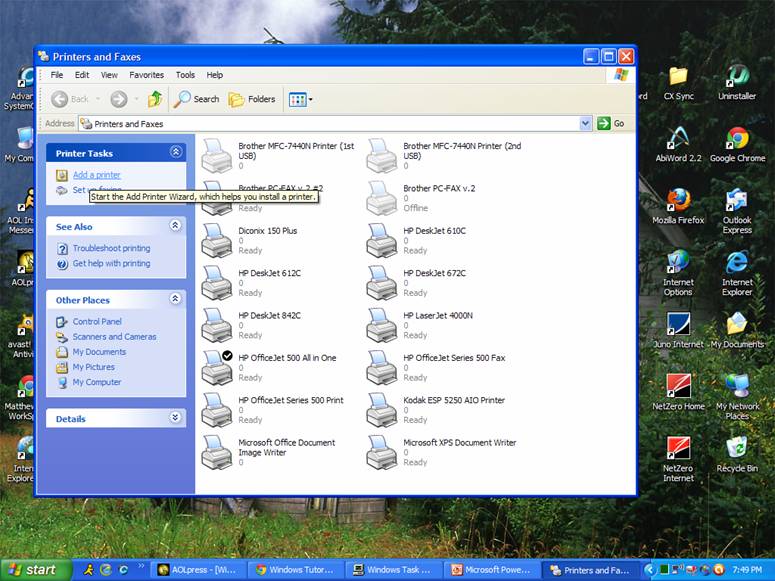
Task: Select Kodak ESP 5250 AIO Printer icon
Action: click(x=382, y=410)
